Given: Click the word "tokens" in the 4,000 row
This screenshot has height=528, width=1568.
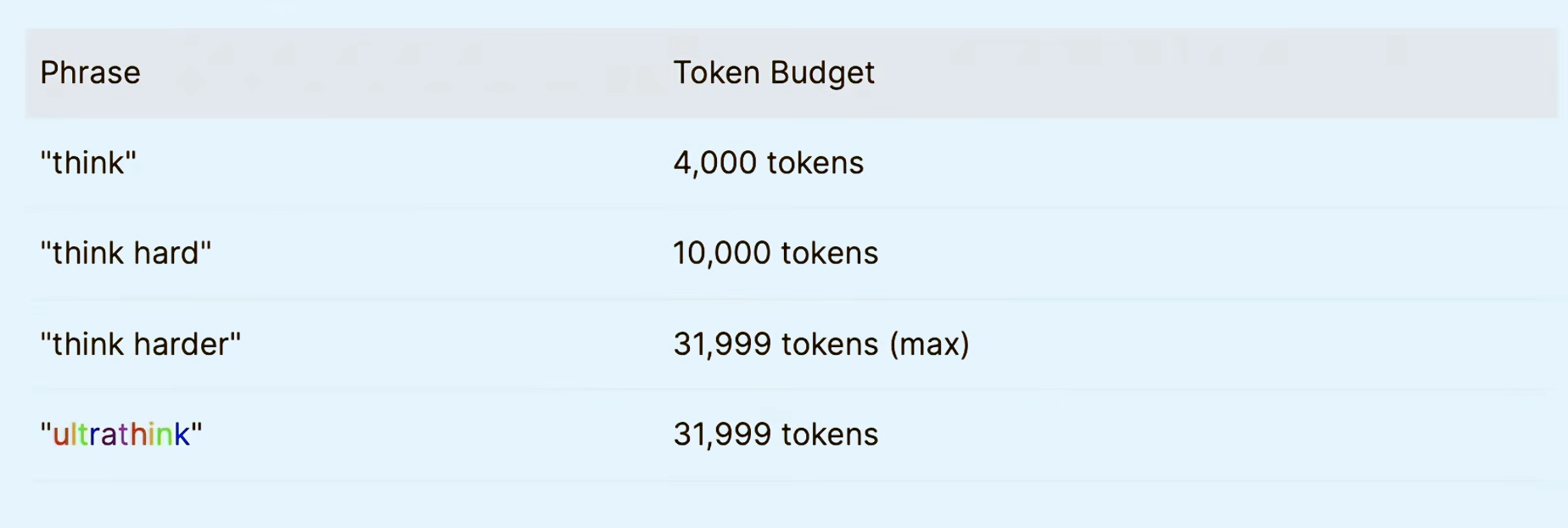Looking at the screenshot, I should click(x=815, y=163).
